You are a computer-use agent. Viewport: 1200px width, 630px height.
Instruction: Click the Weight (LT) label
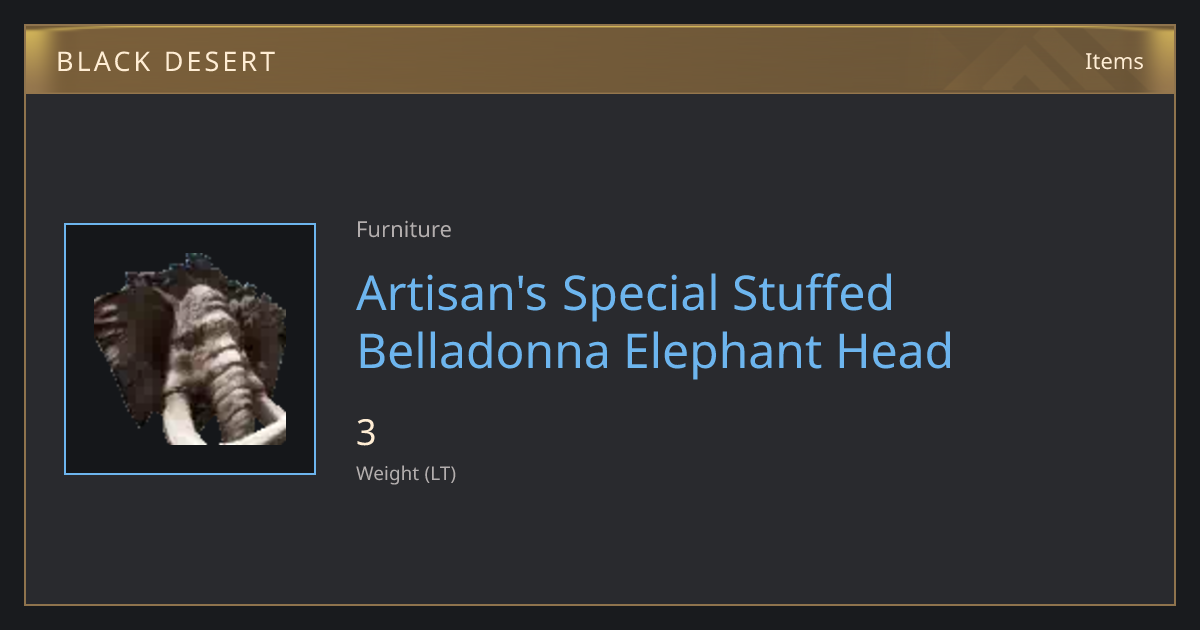406,473
